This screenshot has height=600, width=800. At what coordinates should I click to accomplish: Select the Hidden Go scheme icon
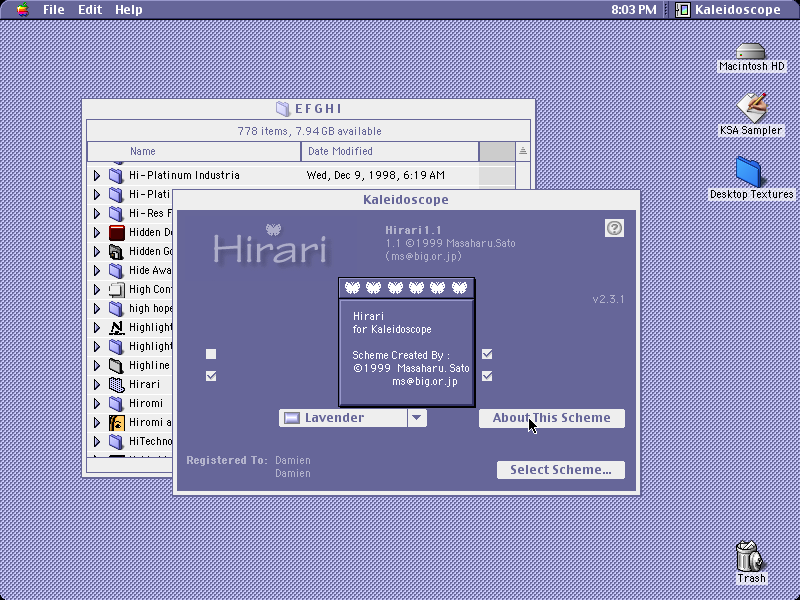click(116, 251)
